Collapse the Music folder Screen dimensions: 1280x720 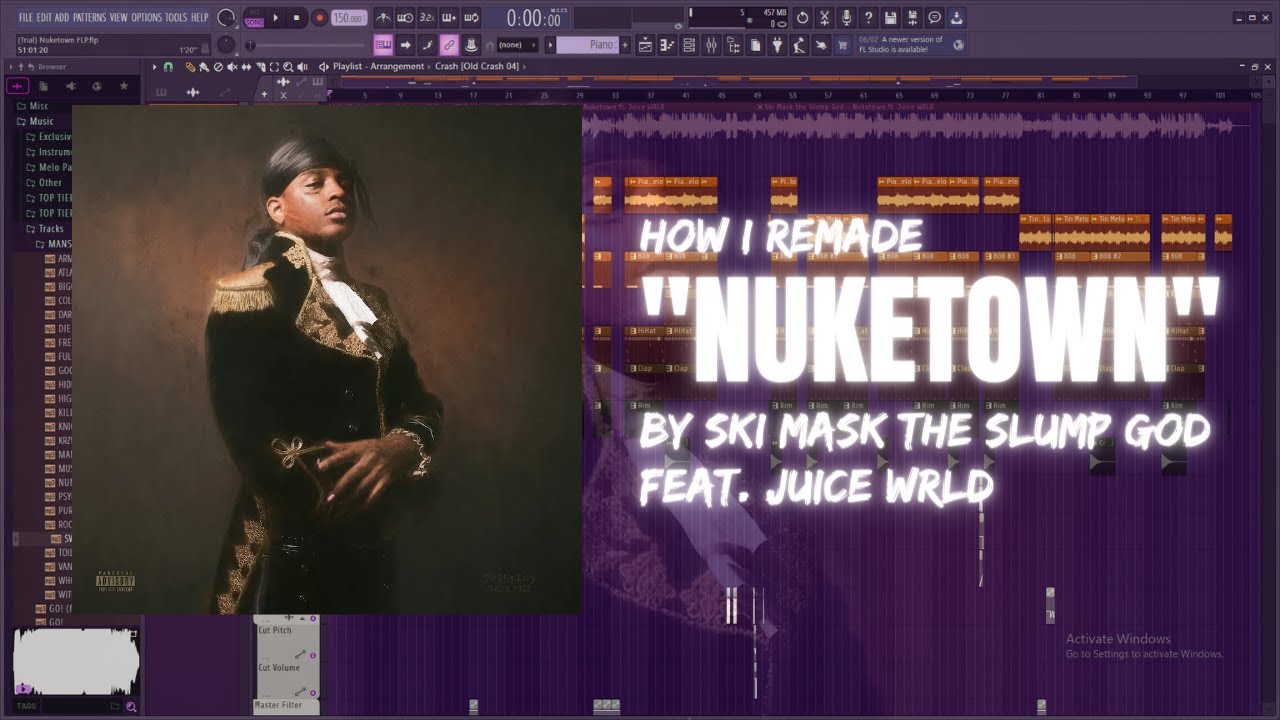coord(35,121)
